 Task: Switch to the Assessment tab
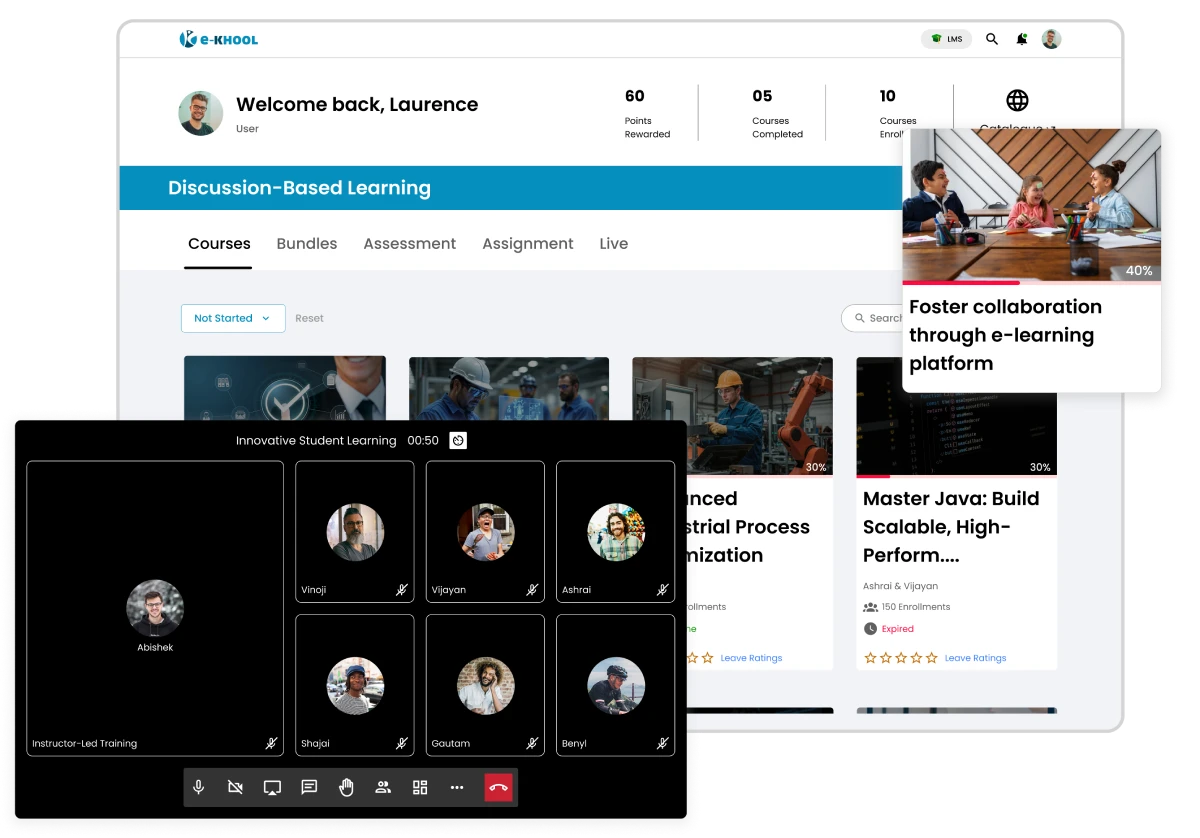click(x=410, y=243)
